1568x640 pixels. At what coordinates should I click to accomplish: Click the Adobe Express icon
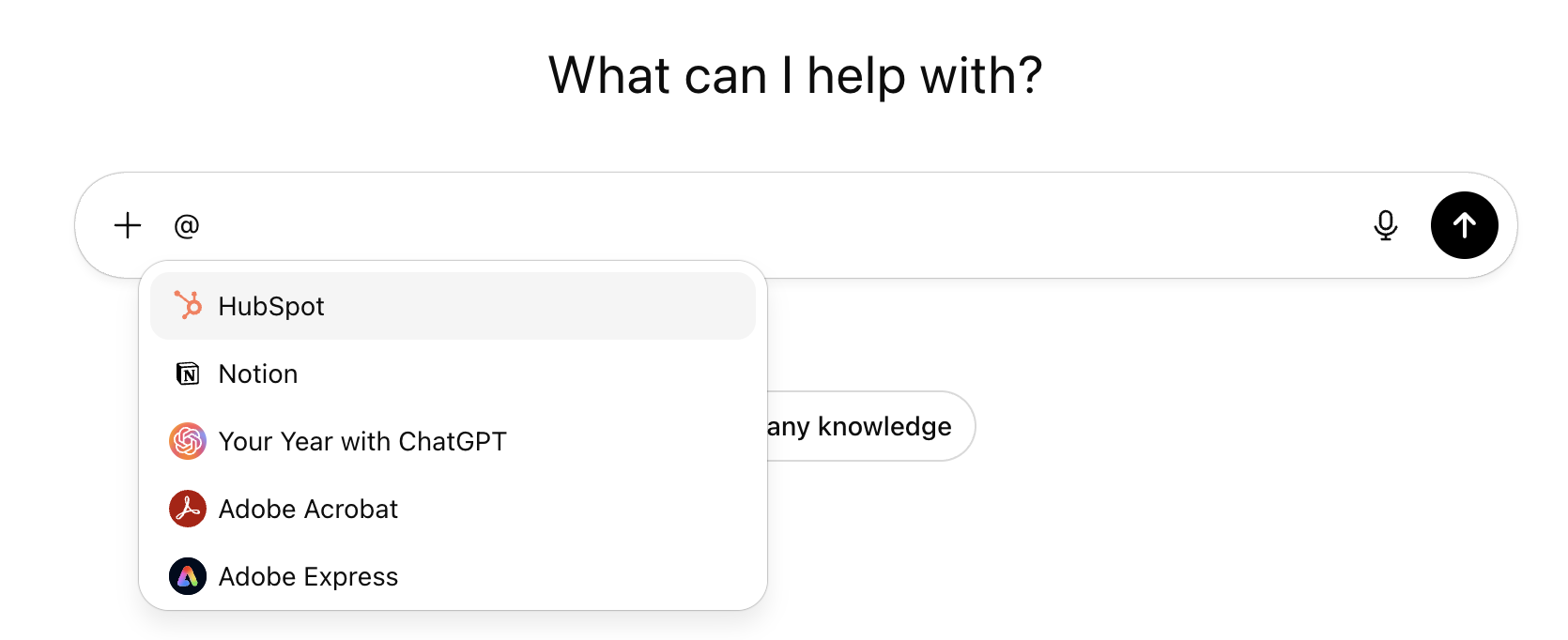click(x=188, y=576)
